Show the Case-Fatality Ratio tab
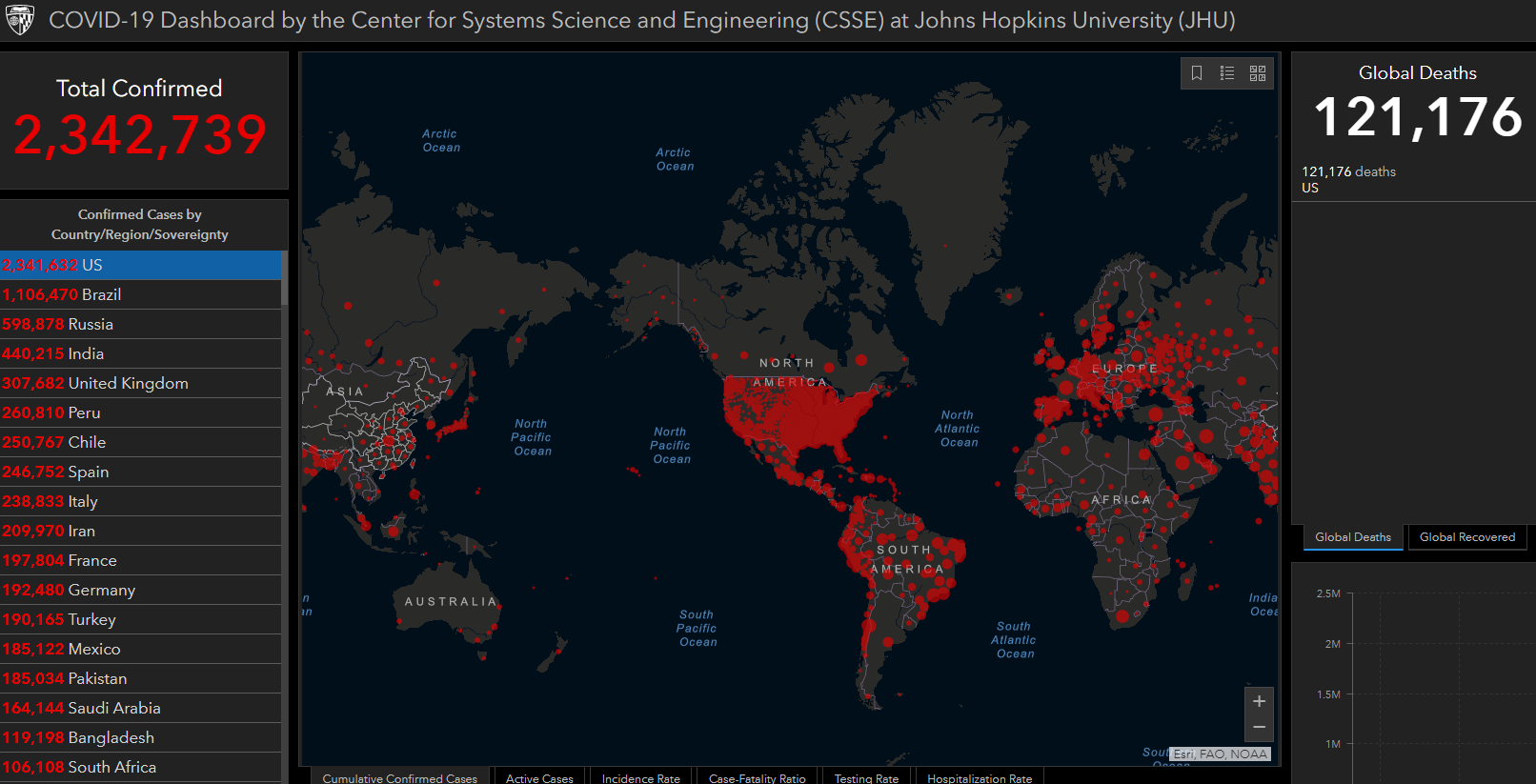Viewport: 1536px width, 784px height. pos(757,777)
